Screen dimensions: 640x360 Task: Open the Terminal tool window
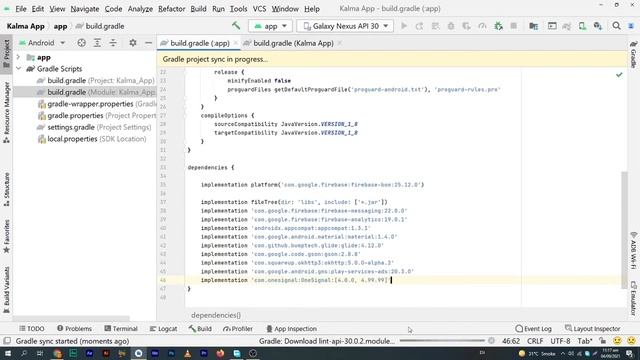pos(121,329)
